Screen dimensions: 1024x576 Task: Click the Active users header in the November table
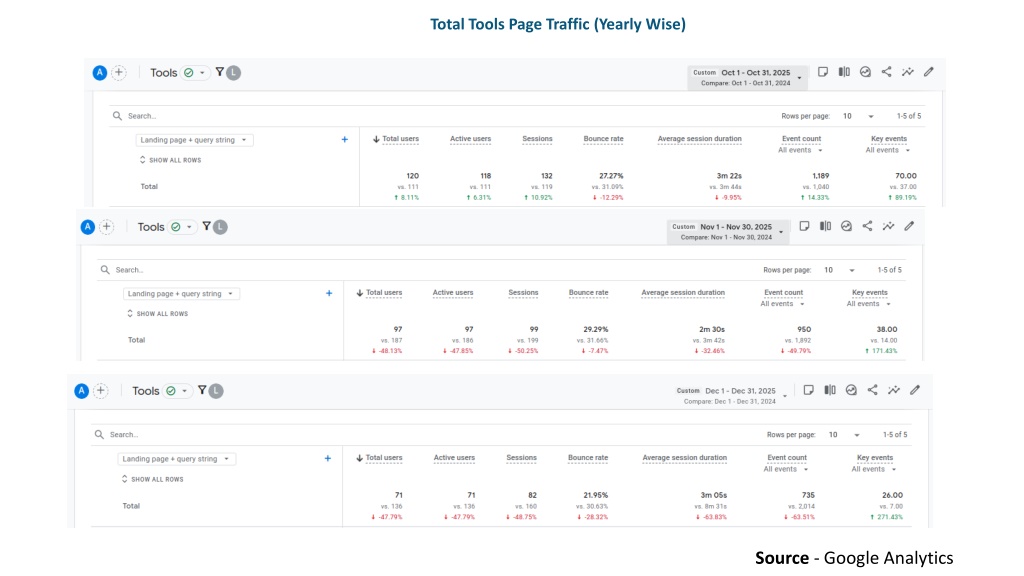453,293
